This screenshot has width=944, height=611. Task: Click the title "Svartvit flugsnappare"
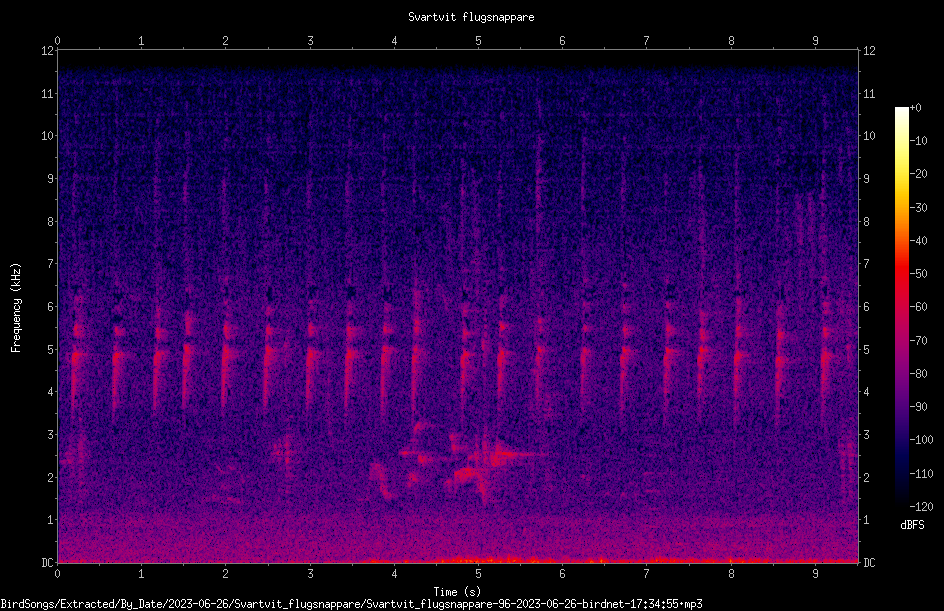tap(471, 17)
